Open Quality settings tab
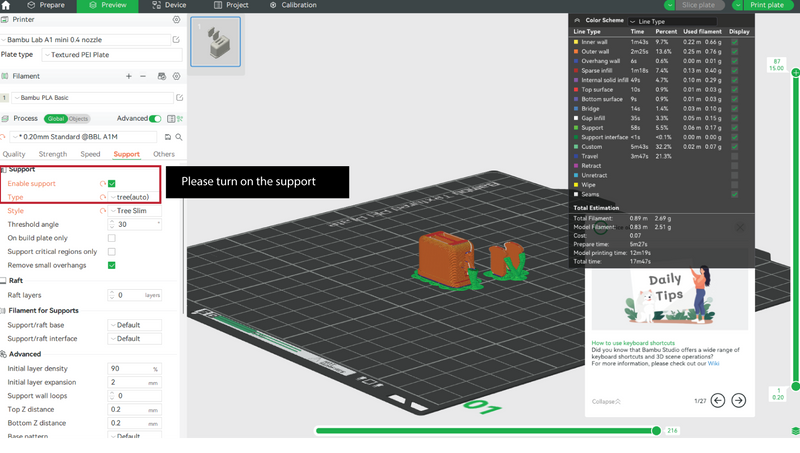This screenshot has width=800, height=453. [14, 154]
